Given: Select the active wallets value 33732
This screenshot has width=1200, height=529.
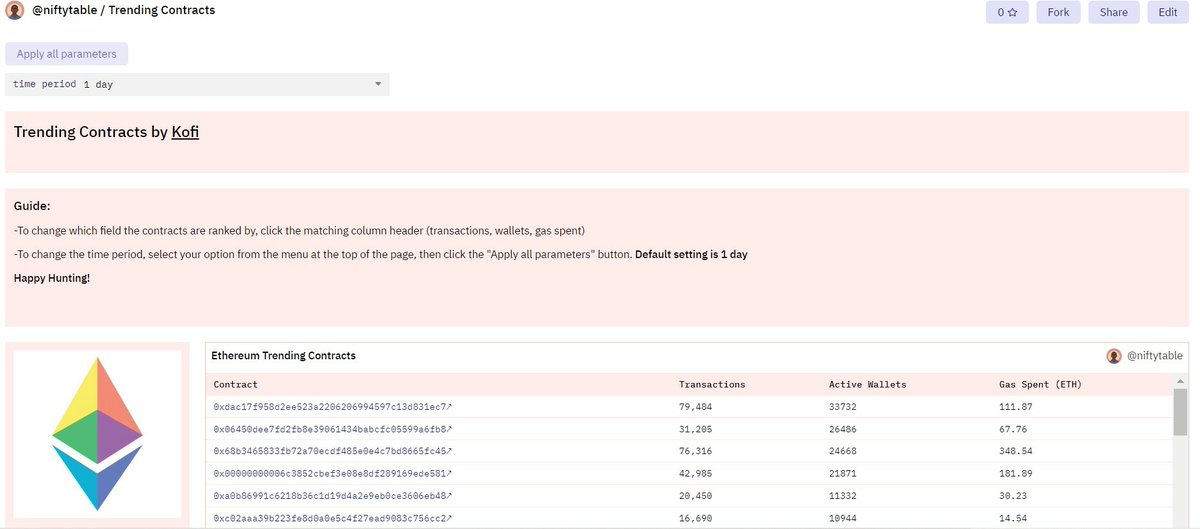Looking at the screenshot, I should point(843,407).
